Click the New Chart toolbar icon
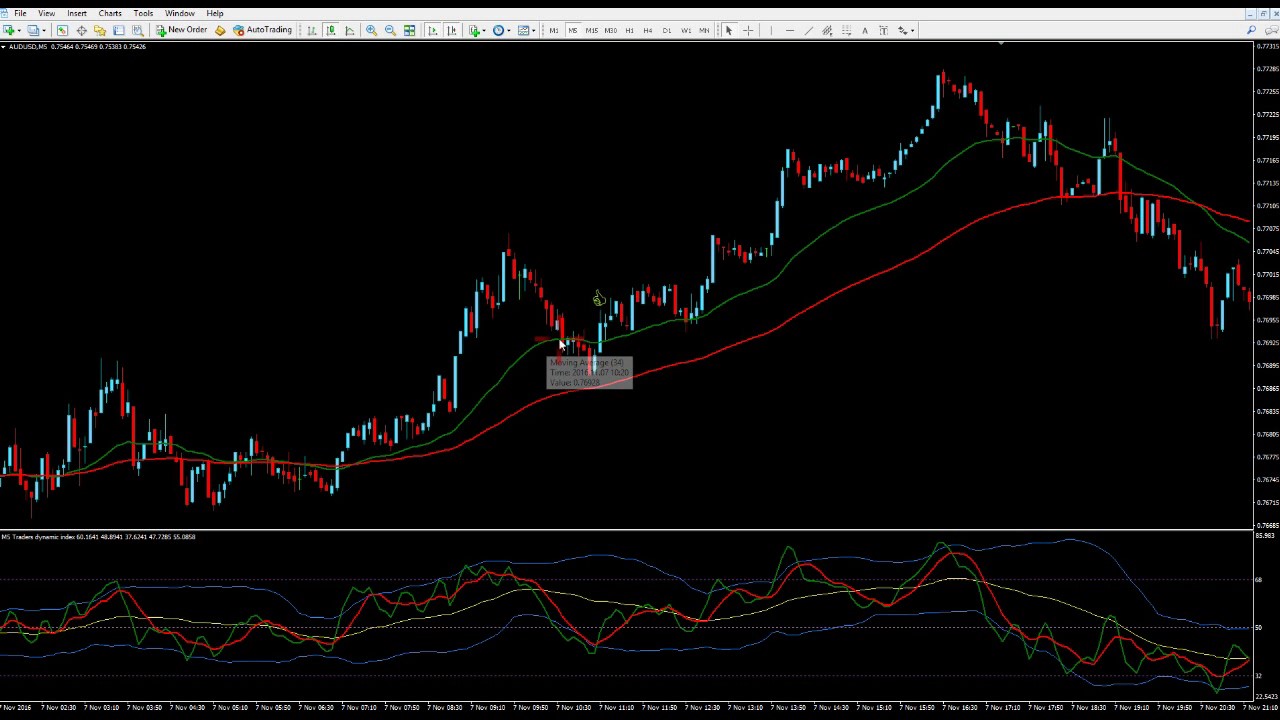 pyautogui.click(x=9, y=30)
